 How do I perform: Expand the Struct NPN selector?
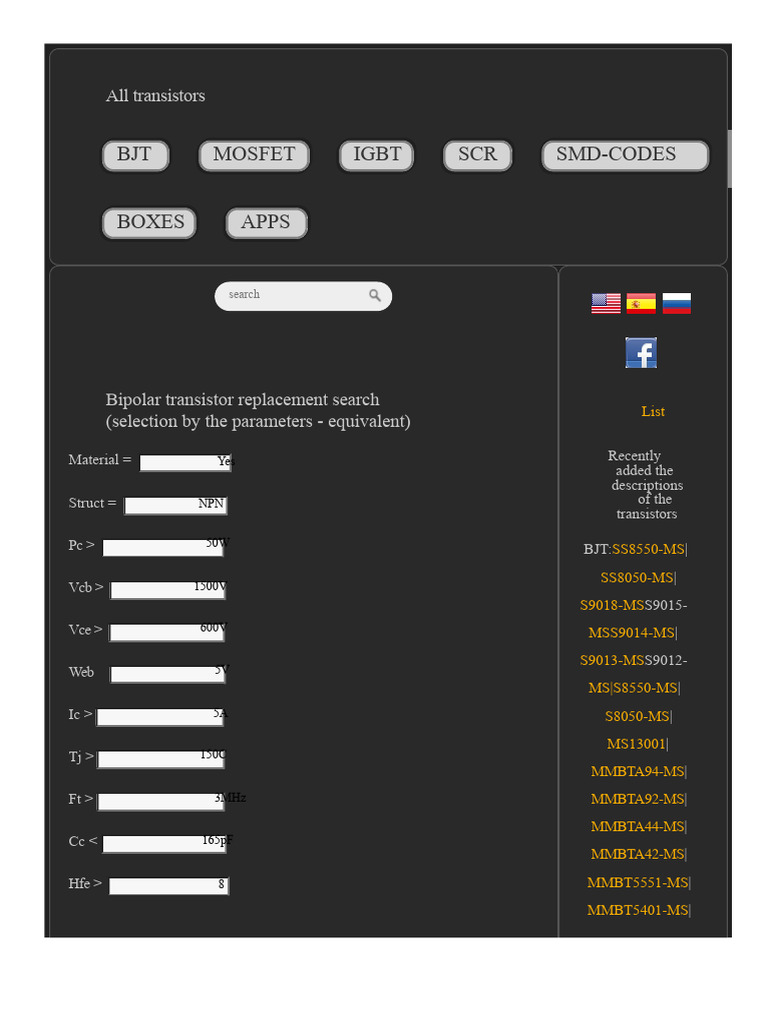tap(175, 506)
